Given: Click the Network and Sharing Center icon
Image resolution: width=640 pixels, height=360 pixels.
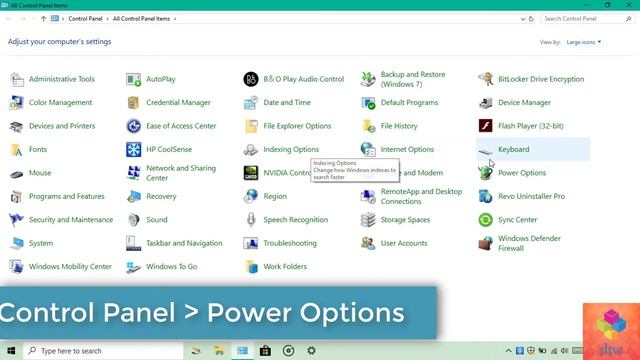Looking at the screenshot, I should (x=133, y=173).
